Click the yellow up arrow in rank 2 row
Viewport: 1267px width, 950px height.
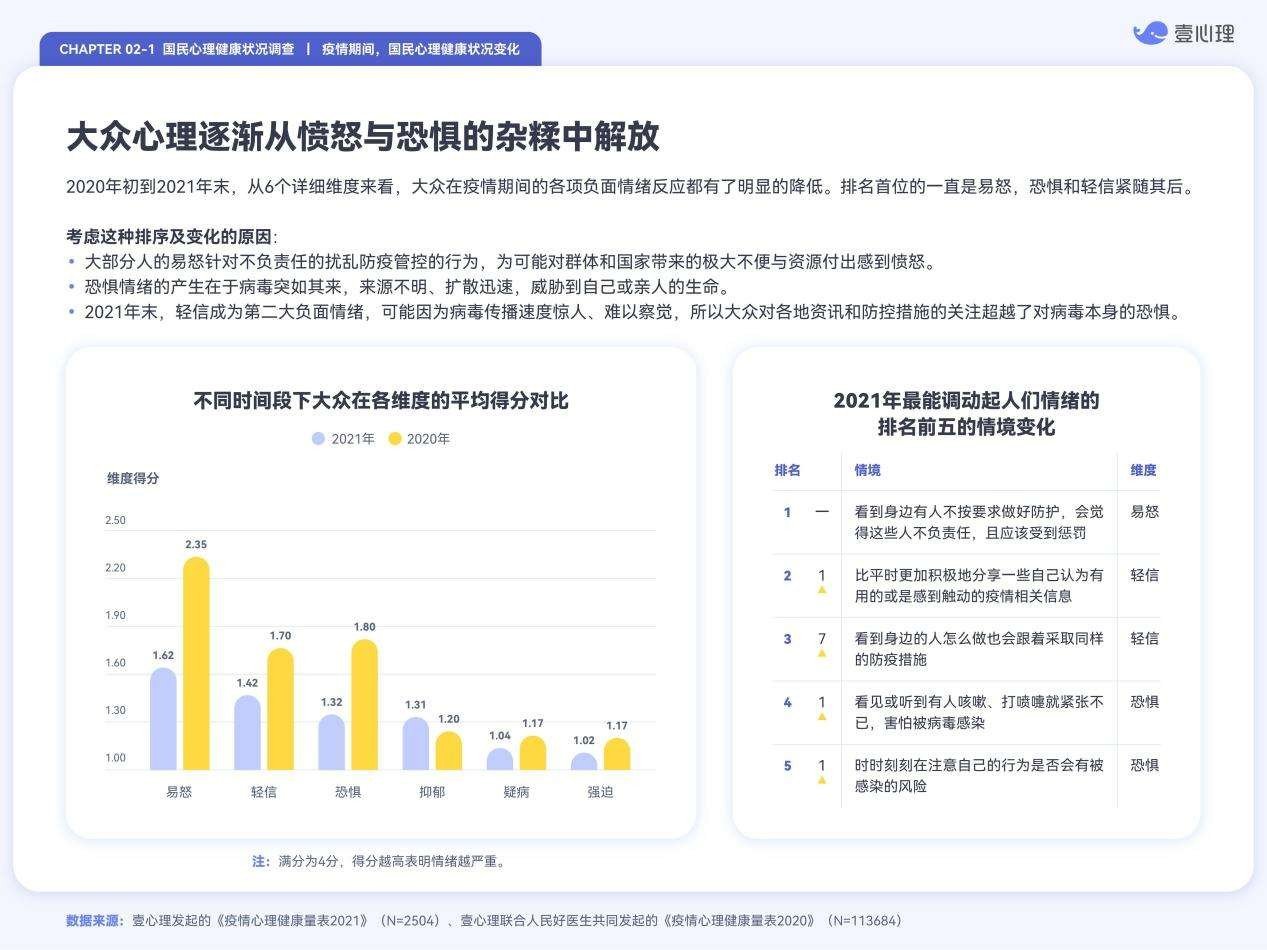[x=822, y=590]
